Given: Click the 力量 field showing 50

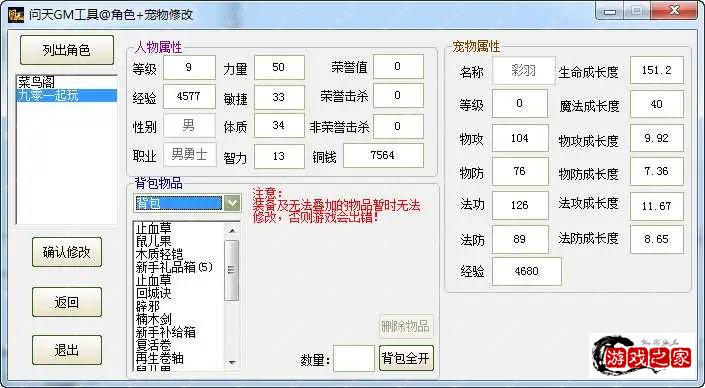Looking at the screenshot, I should [x=279, y=67].
